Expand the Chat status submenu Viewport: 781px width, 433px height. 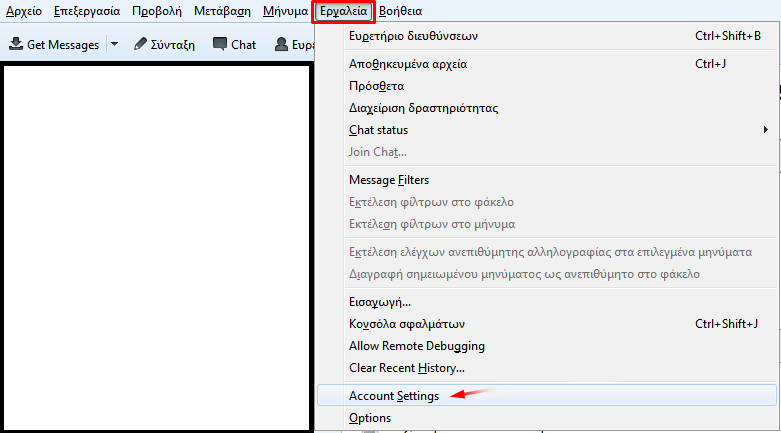click(x=547, y=130)
